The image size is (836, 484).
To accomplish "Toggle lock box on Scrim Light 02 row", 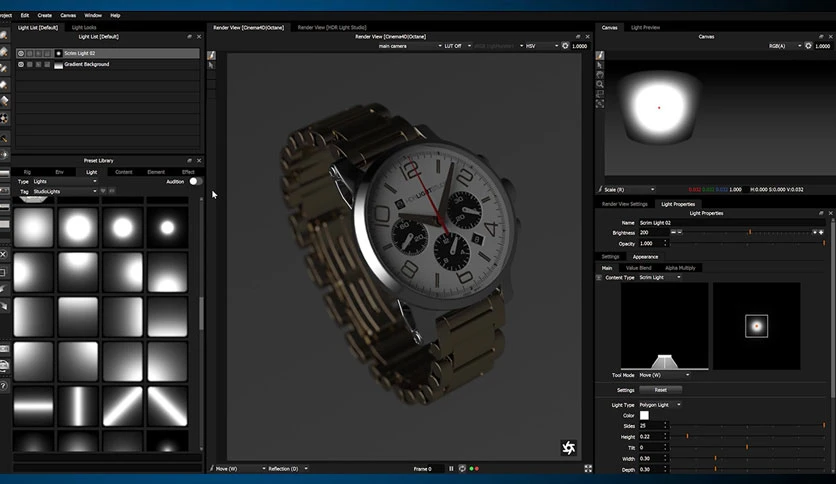I will pyautogui.click(x=38, y=53).
